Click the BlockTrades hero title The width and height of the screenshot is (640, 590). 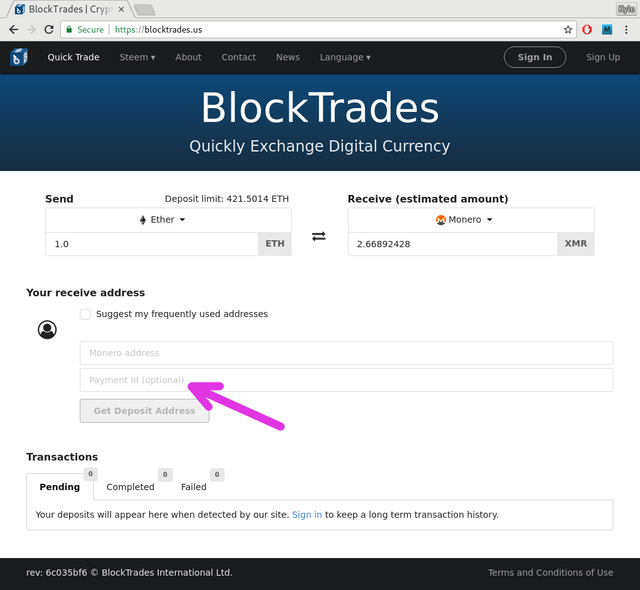(x=320, y=107)
